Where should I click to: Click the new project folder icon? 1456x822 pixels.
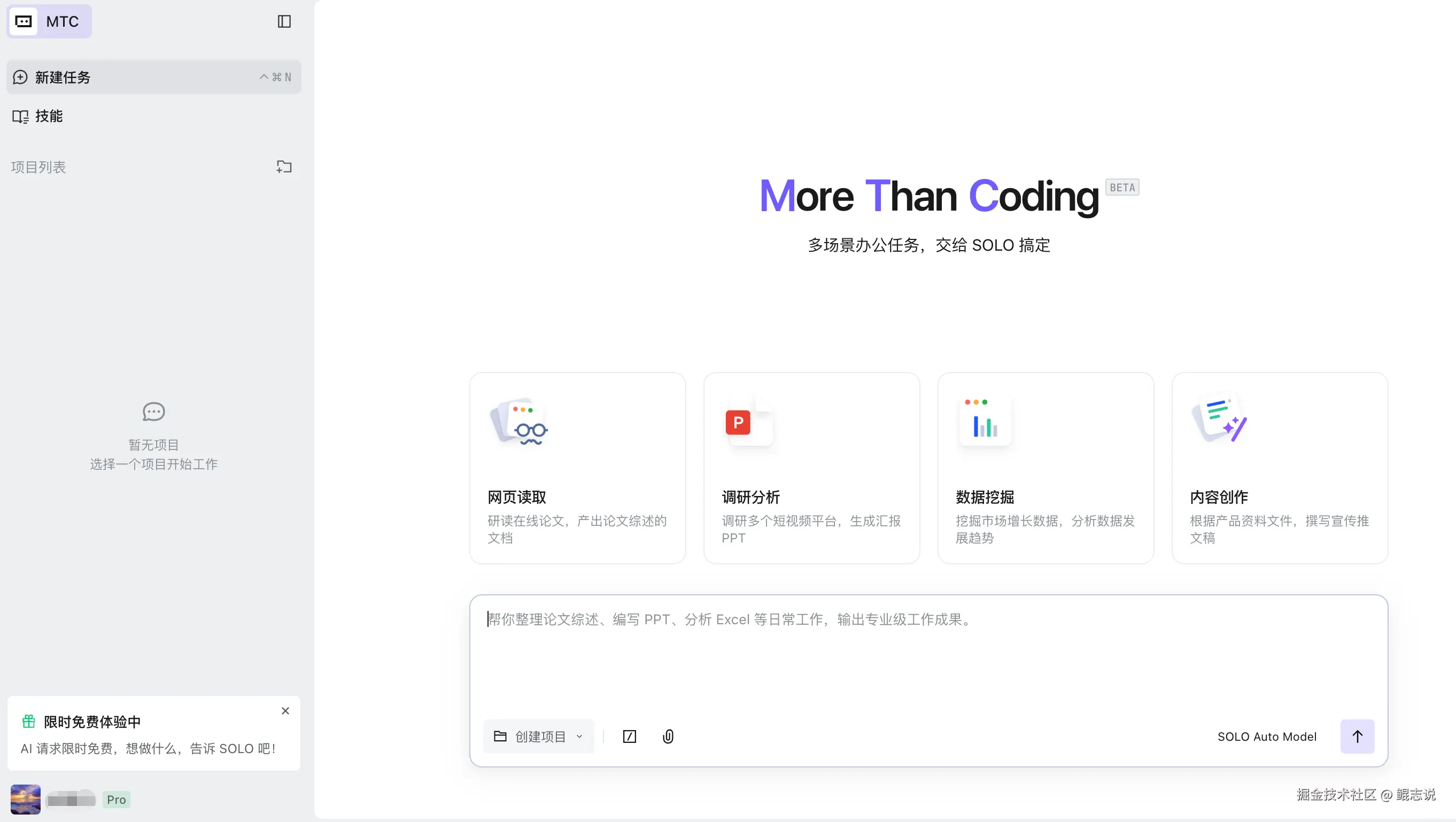pos(284,167)
